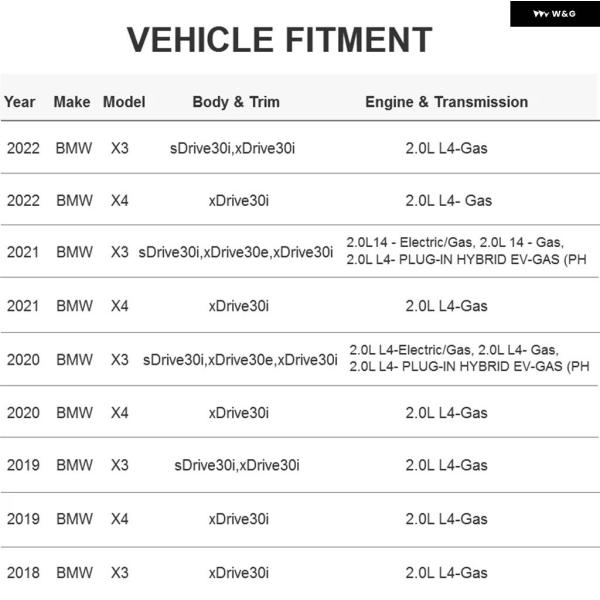
Task: Select the 2022 BMW X3 row year
Action: pyautogui.click(x=23, y=148)
